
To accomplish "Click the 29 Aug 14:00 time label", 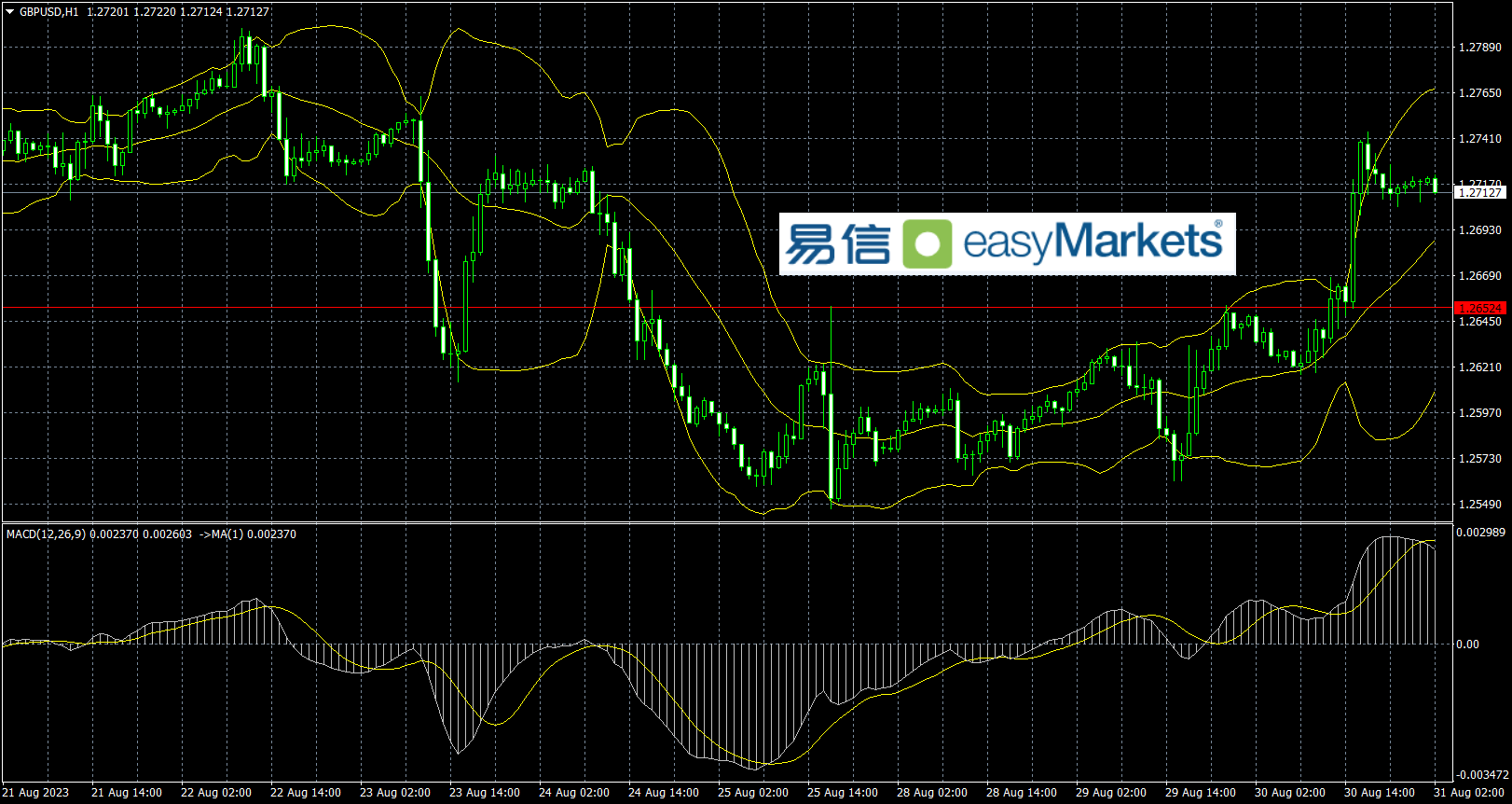I will pyautogui.click(x=1201, y=793).
